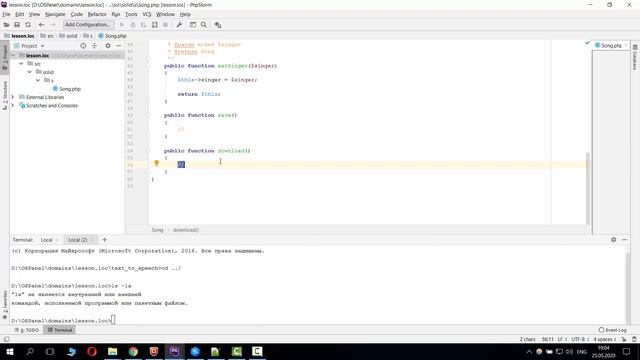Toggle the Database side tool window tab
640x360 pixels.
635,58
